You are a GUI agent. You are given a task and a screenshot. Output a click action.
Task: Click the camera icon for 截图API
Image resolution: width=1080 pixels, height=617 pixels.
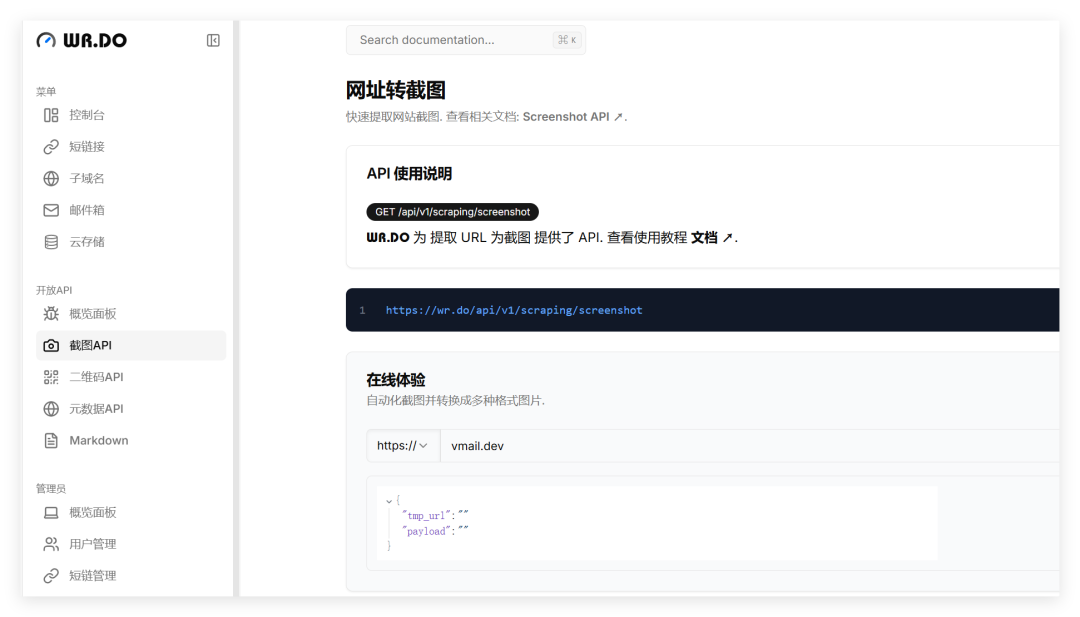click(x=51, y=346)
